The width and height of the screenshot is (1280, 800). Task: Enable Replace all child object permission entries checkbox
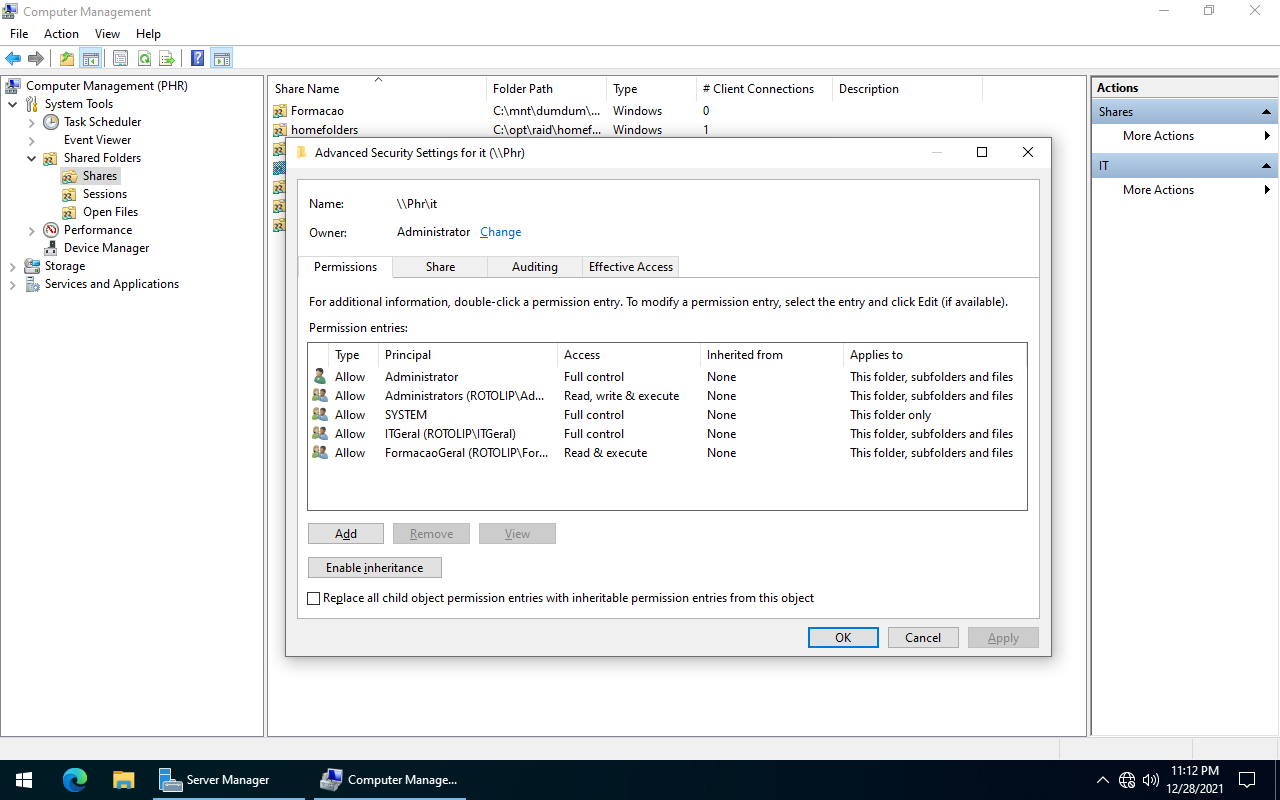(314, 598)
